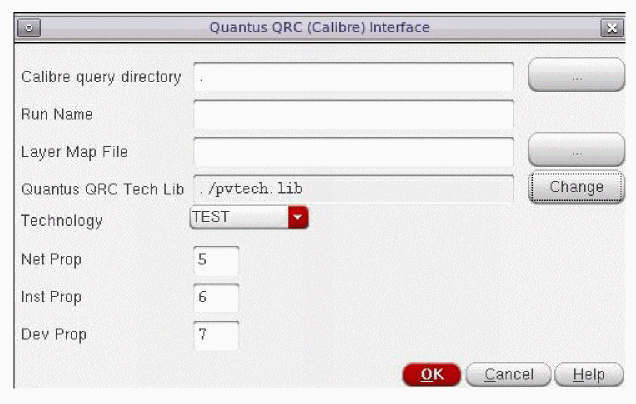Open the Technology combo box showing TEST
Image resolution: width=636 pixels, height=404 pixels.
(238, 217)
